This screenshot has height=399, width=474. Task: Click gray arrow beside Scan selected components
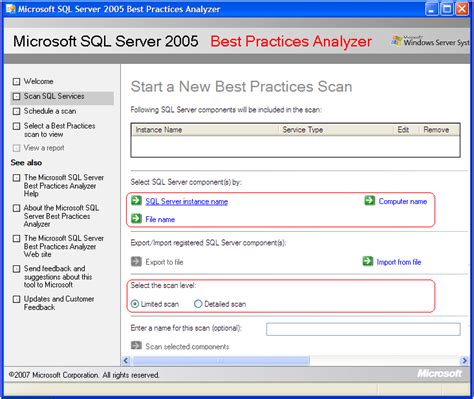136,345
